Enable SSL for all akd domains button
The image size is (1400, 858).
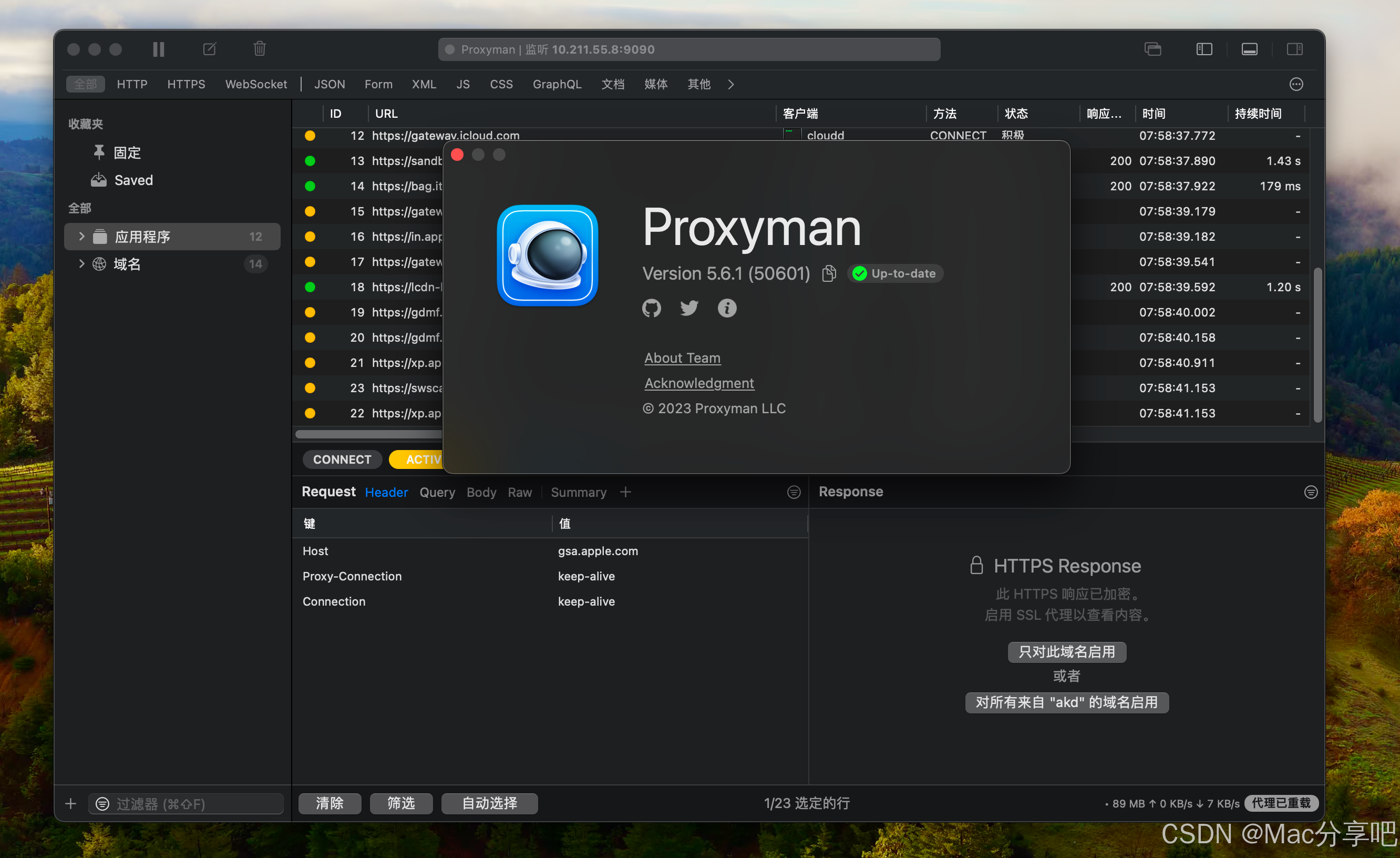click(1066, 702)
